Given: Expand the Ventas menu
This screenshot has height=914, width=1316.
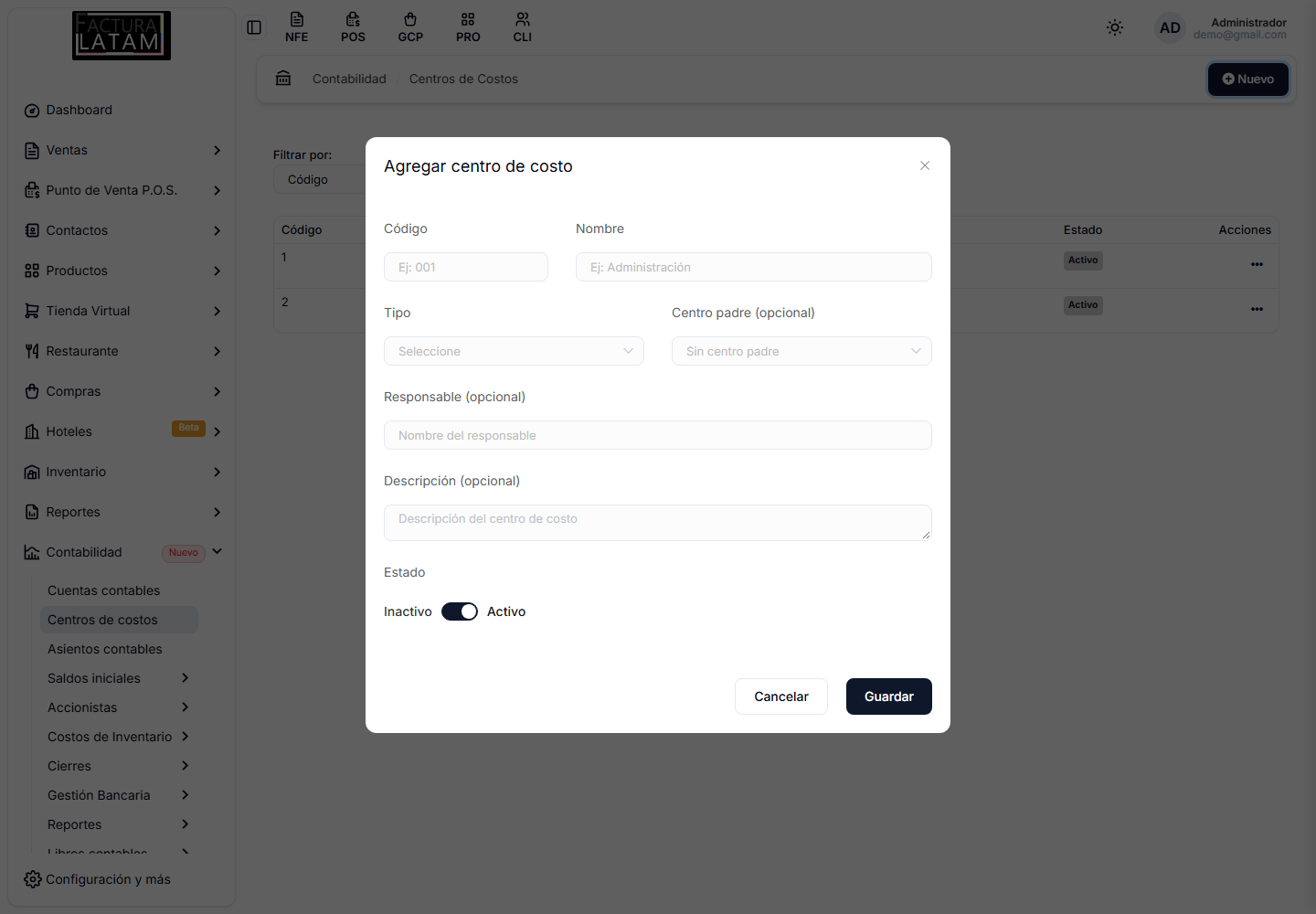Looking at the screenshot, I should tap(217, 150).
